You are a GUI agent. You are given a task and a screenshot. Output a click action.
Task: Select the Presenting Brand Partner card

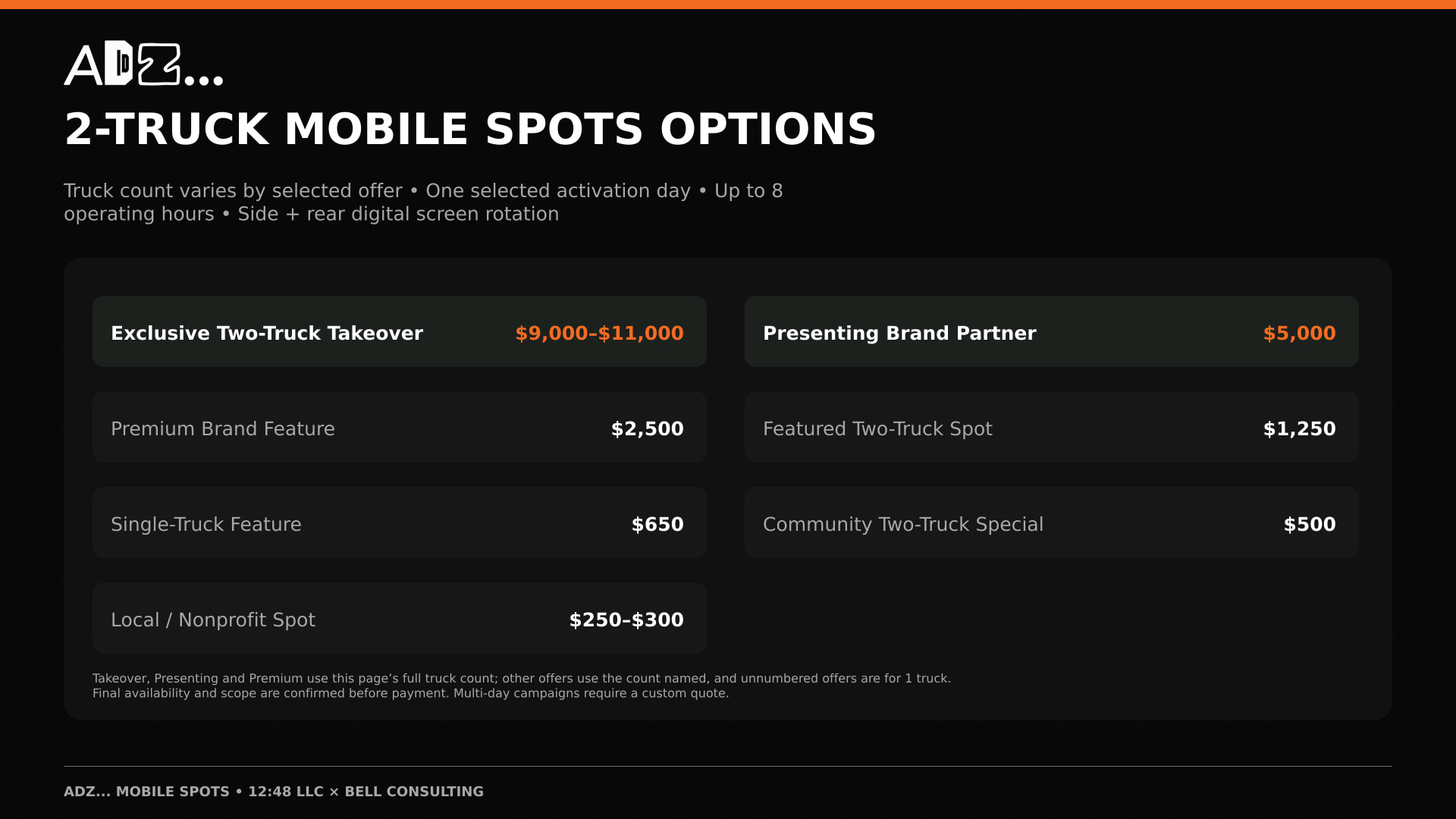[1052, 331]
